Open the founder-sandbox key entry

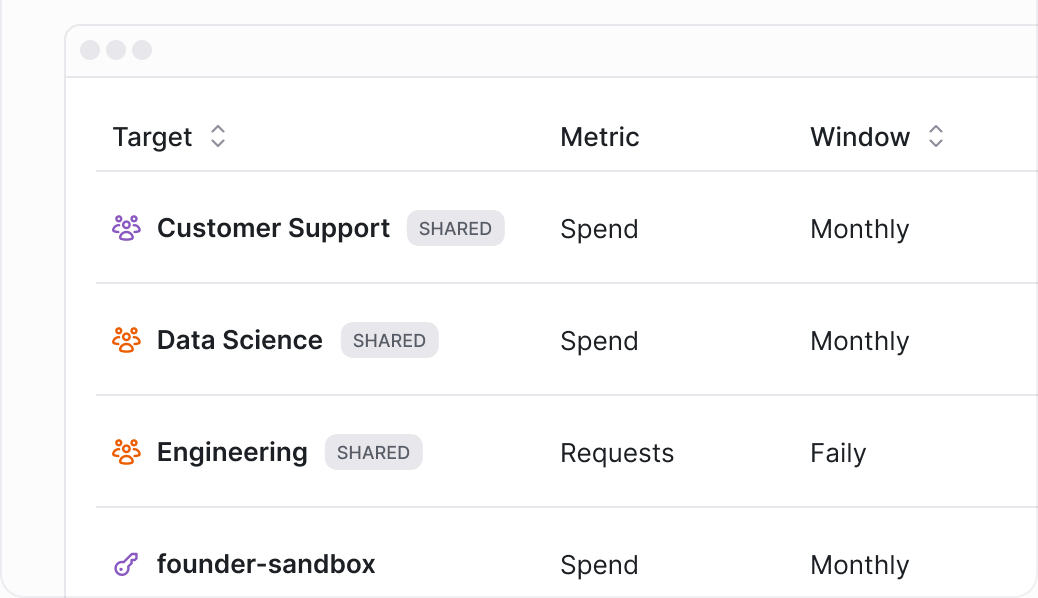point(266,564)
